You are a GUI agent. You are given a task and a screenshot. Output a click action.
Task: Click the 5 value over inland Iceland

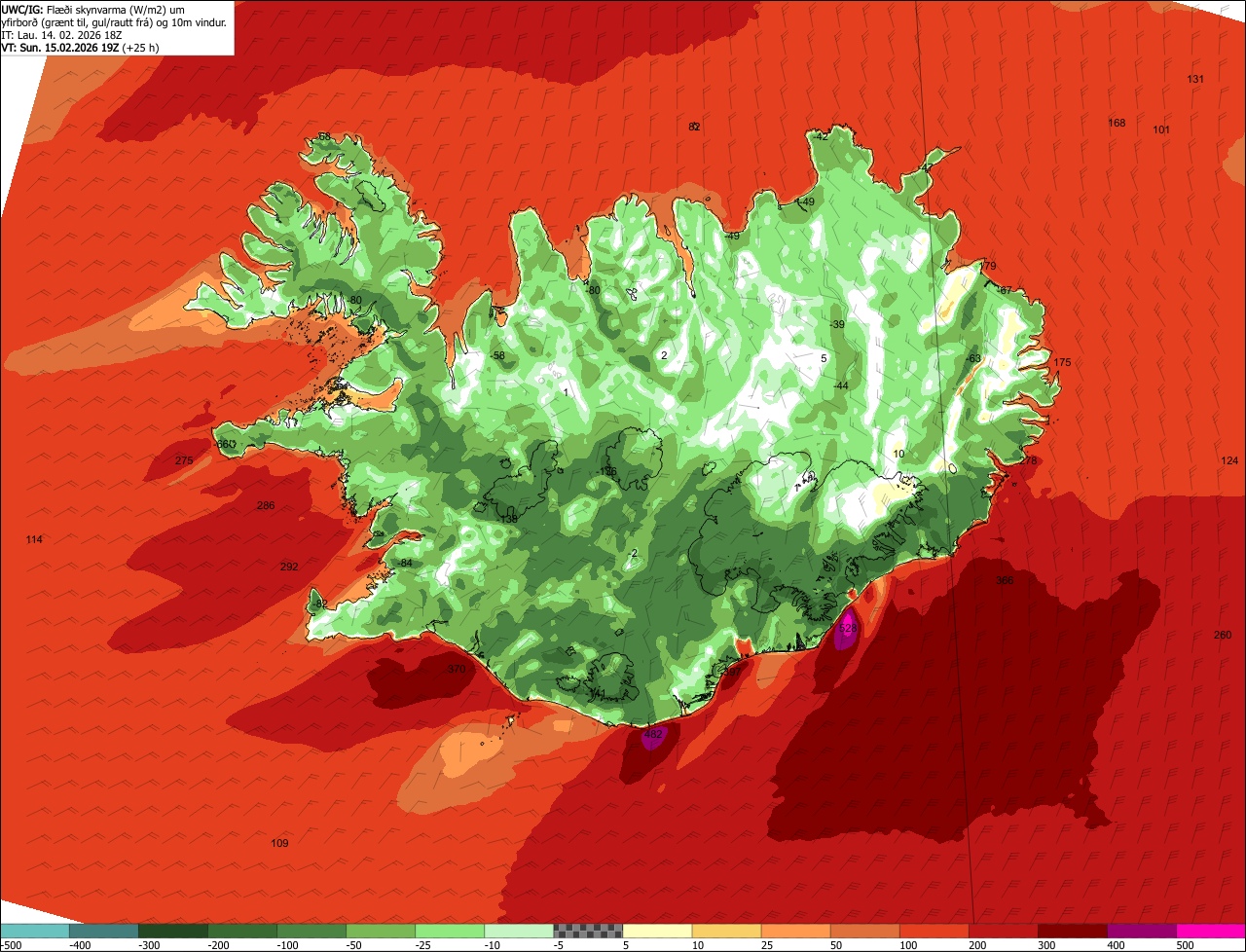click(x=824, y=358)
